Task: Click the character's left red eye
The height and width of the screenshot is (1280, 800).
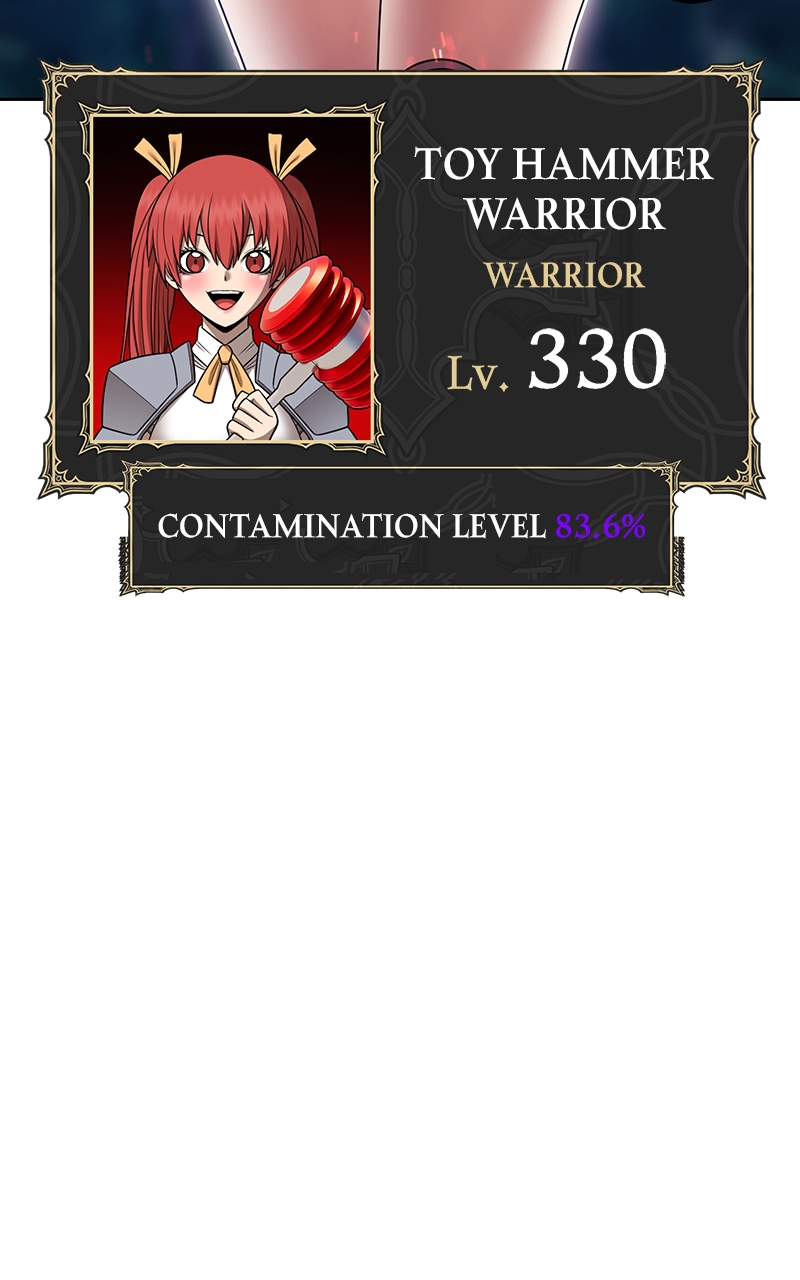Action: point(192,264)
